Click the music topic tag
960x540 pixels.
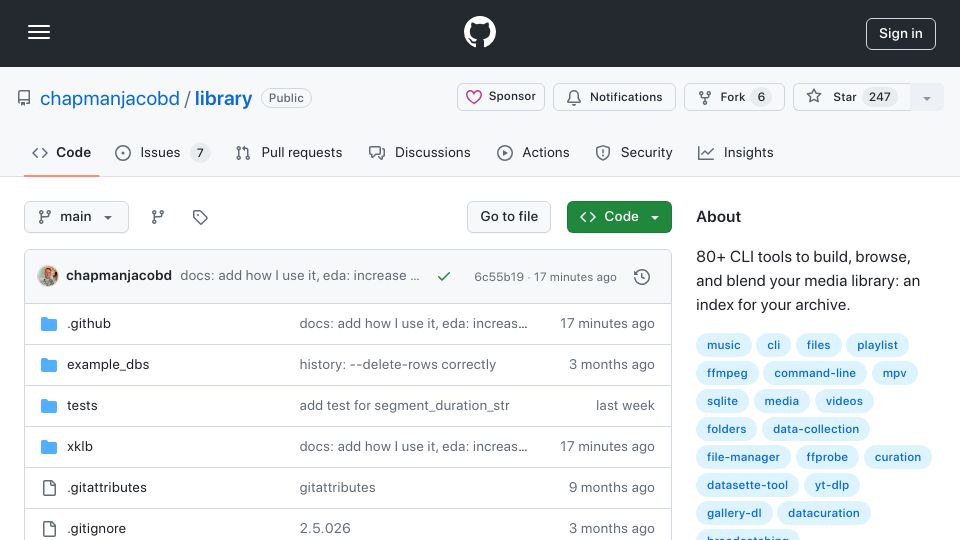[x=724, y=345]
